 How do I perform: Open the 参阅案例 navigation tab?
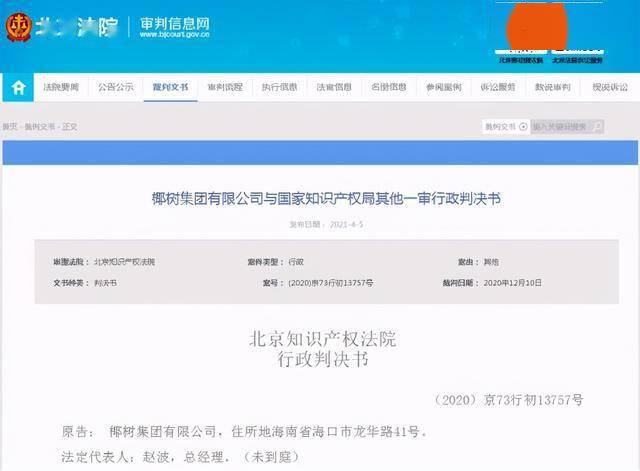[x=444, y=87]
